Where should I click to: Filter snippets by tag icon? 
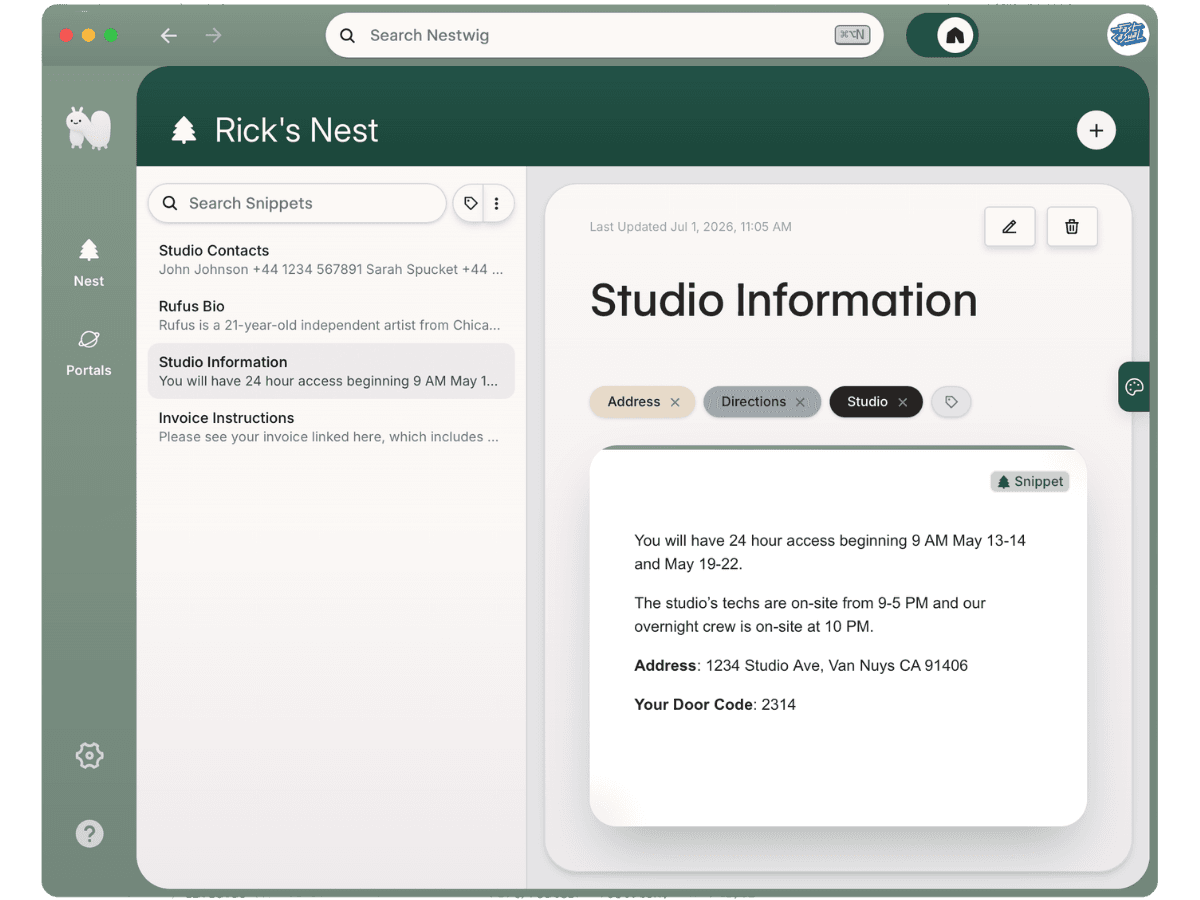(470, 203)
